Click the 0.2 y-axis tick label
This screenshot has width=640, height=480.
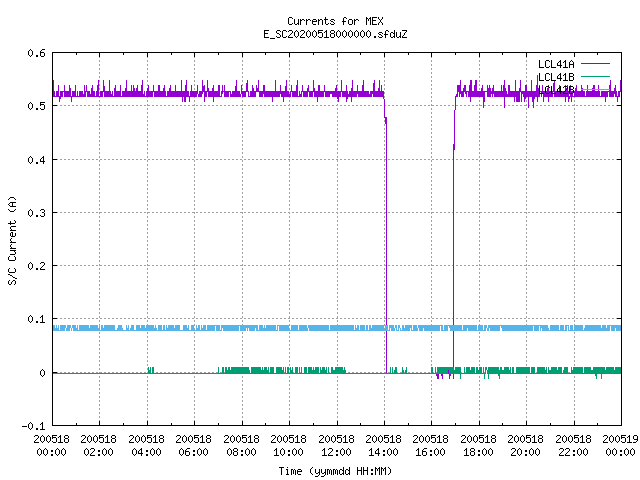coord(36,266)
